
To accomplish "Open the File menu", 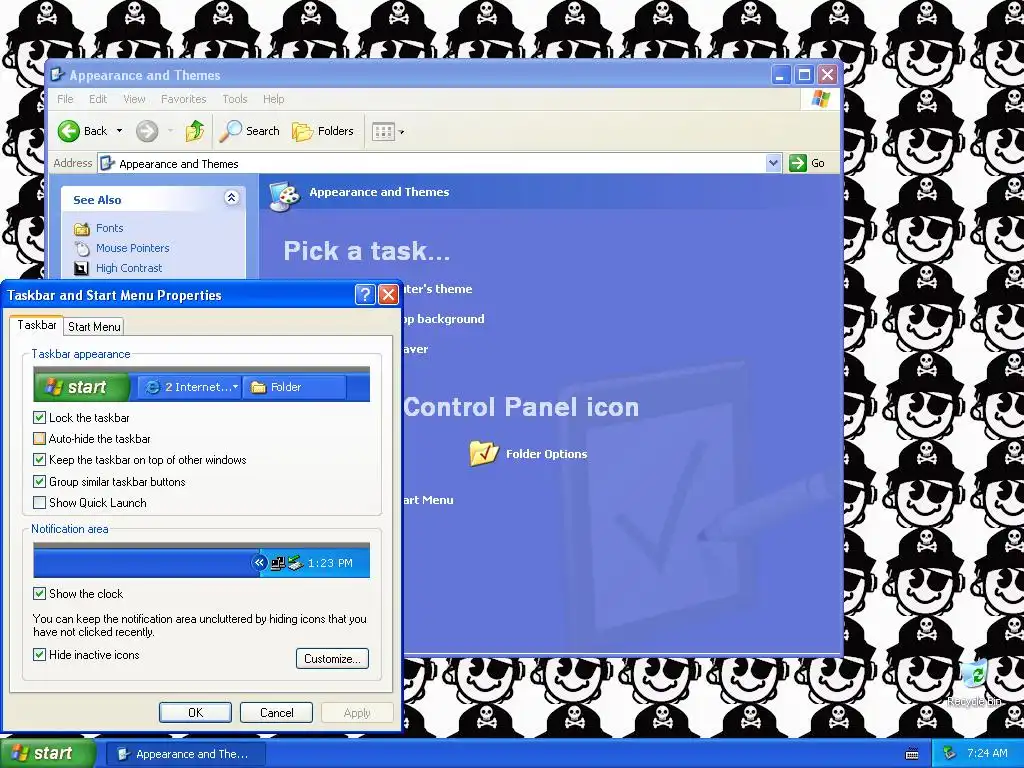I will click(x=65, y=99).
